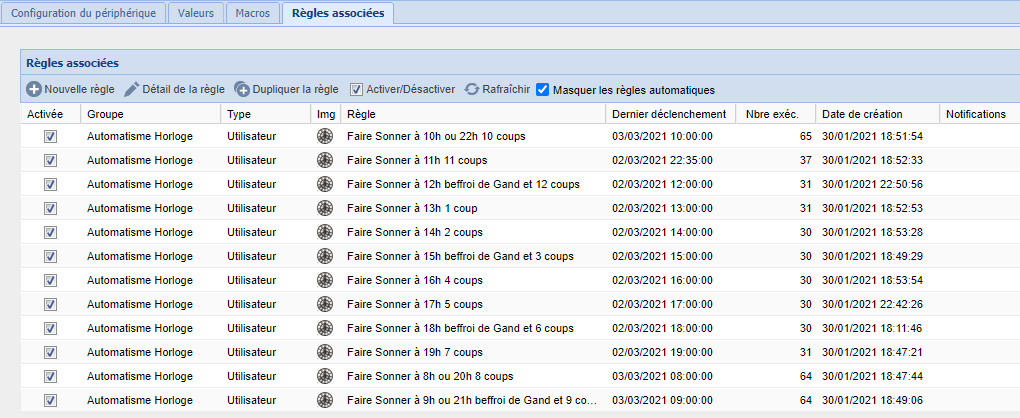
Task: Click the Détail de la règle pencil icon
Action: tap(133, 89)
